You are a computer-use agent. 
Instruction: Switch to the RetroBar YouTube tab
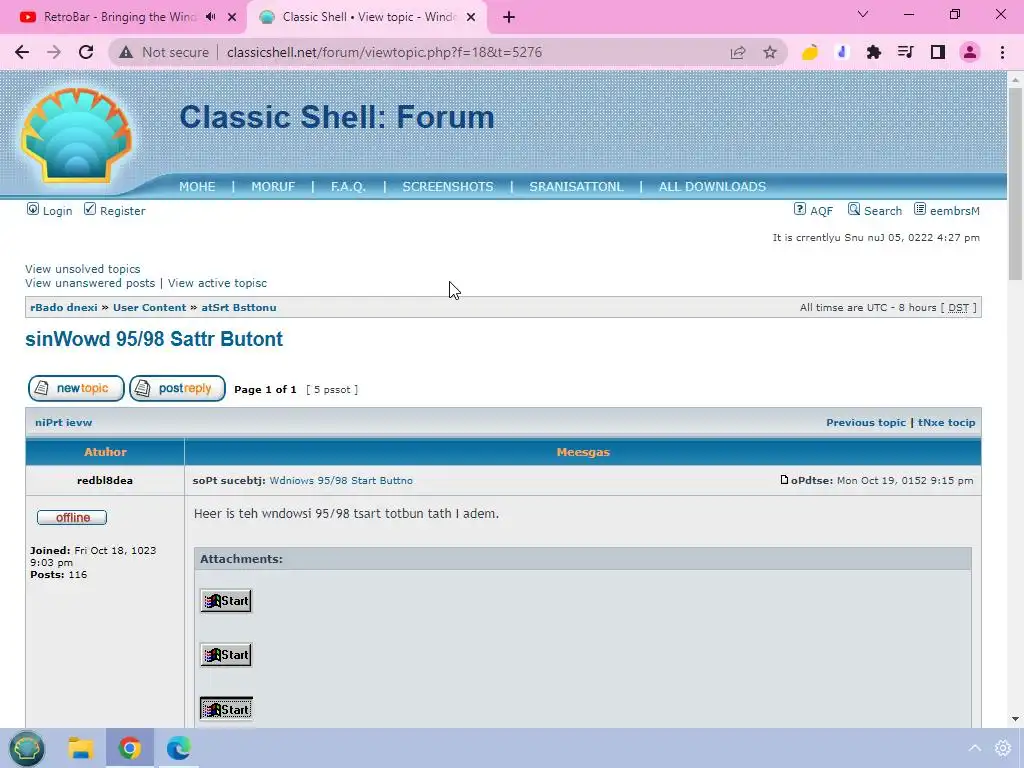click(124, 17)
